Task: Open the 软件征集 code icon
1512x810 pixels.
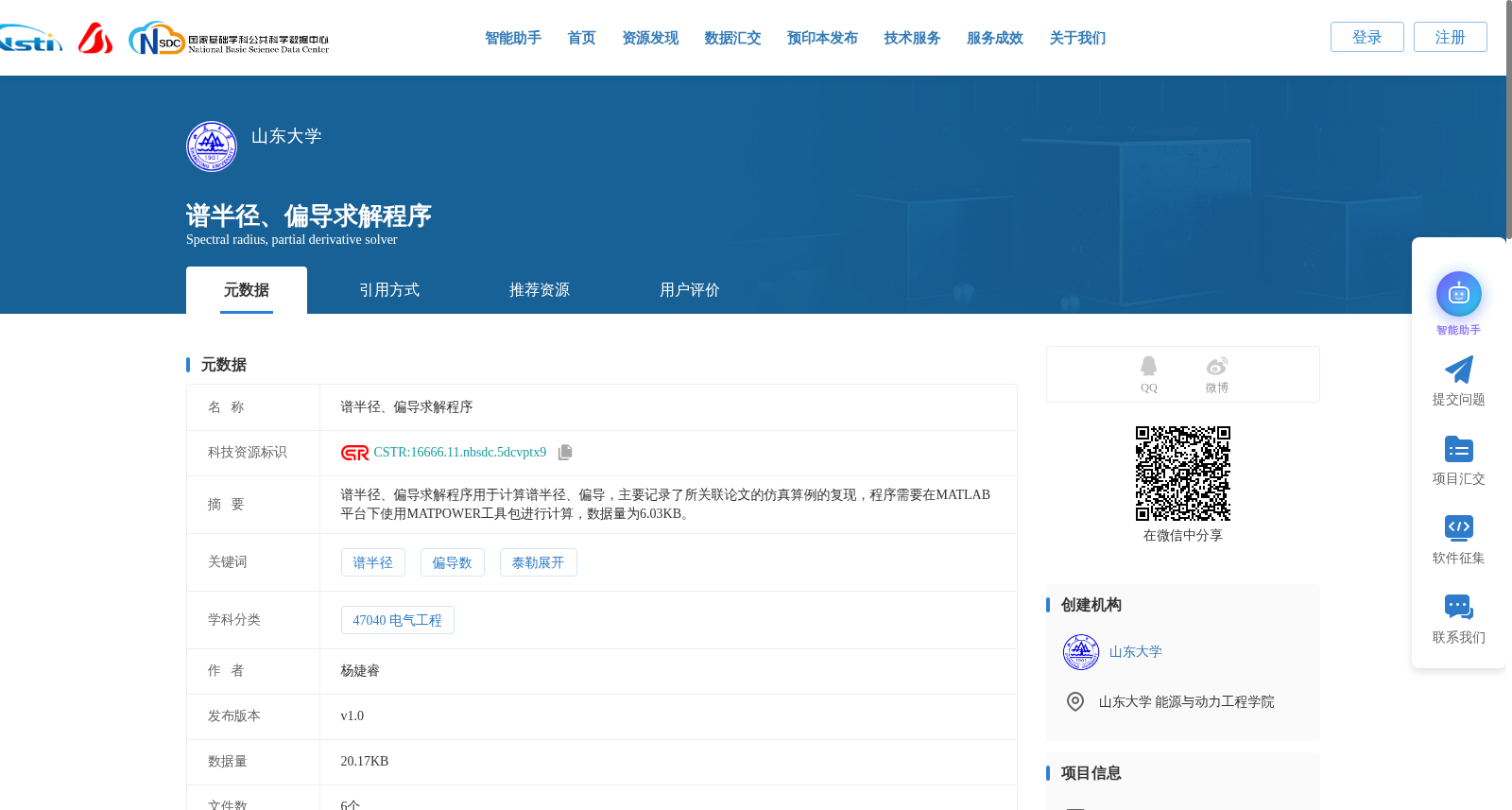Action: pos(1459,527)
